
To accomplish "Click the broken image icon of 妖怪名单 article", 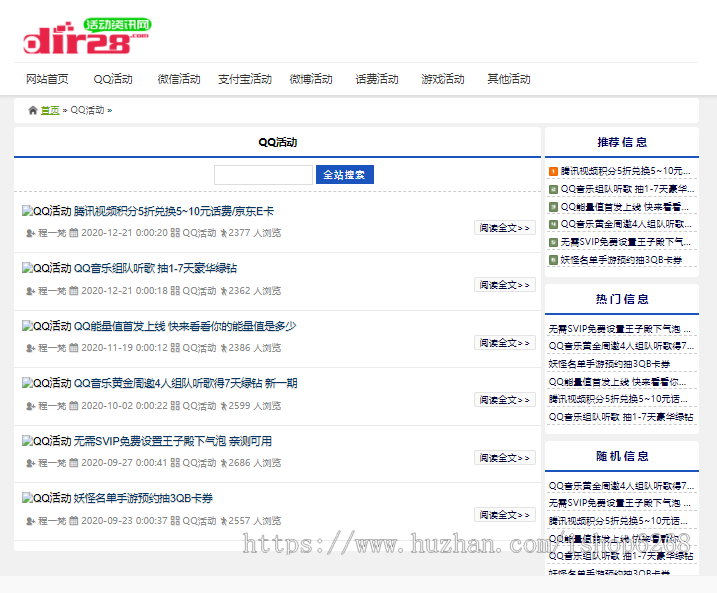I will (x=27, y=498).
